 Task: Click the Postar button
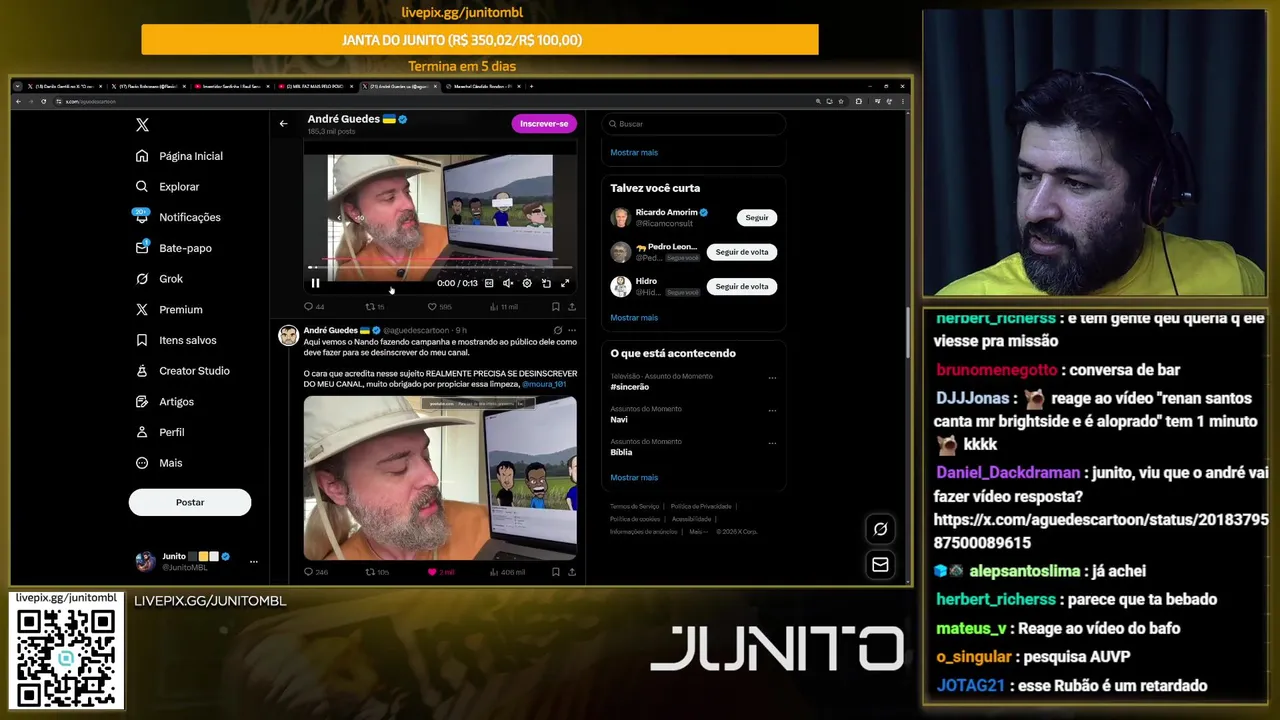pyautogui.click(x=190, y=502)
